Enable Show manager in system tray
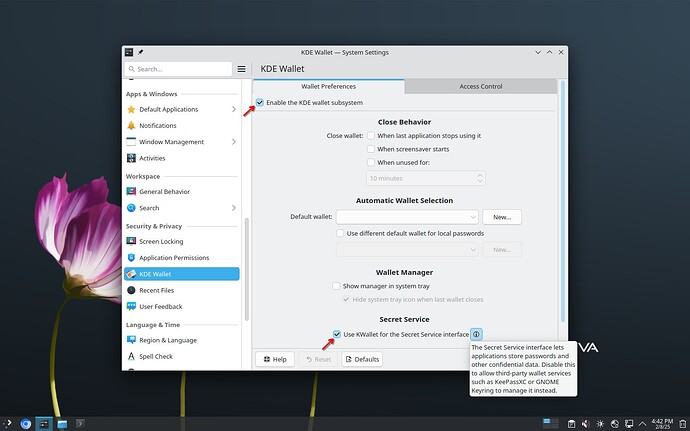Viewport: 690px width, 431px height. click(x=337, y=286)
